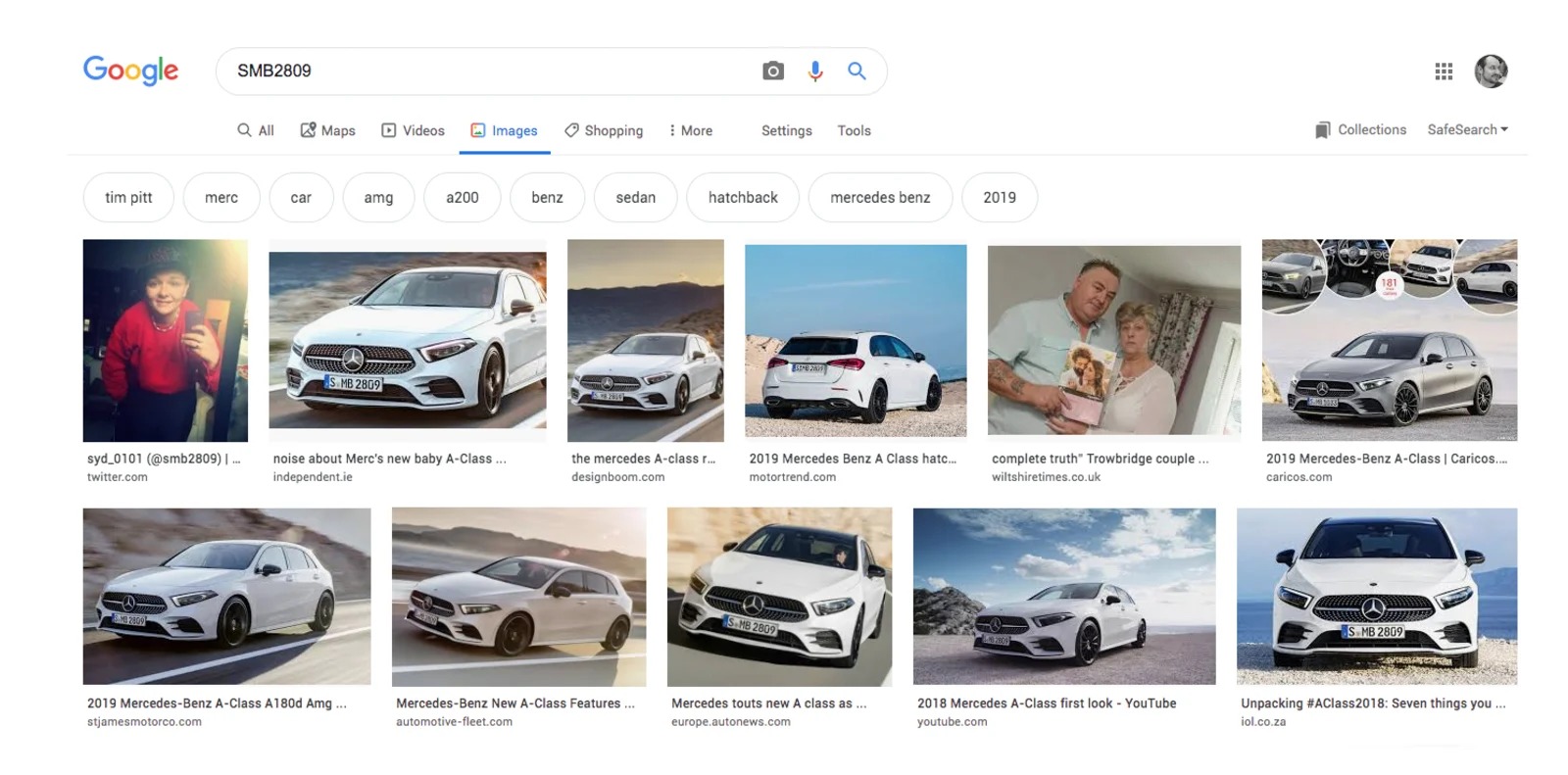
Task: Expand the More menu
Action: 691,130
